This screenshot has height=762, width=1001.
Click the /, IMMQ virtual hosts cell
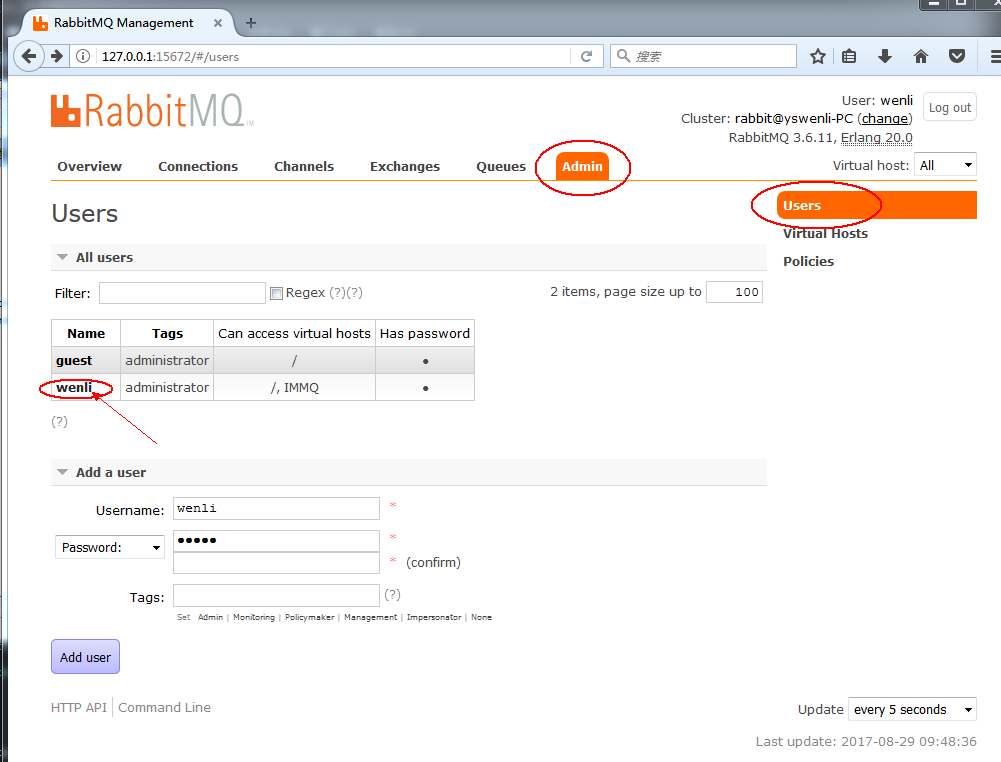[294, 387]
